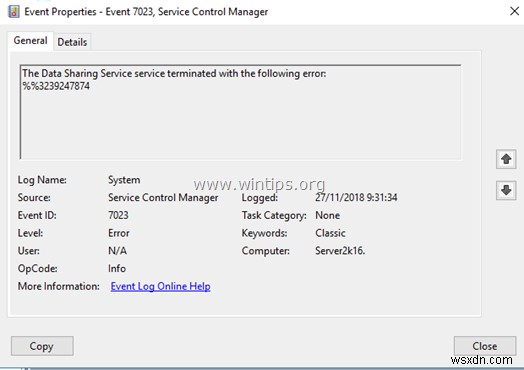Click the up arrow to view previous event
This screenshot has height=370, width=524.
click(506, 159)
